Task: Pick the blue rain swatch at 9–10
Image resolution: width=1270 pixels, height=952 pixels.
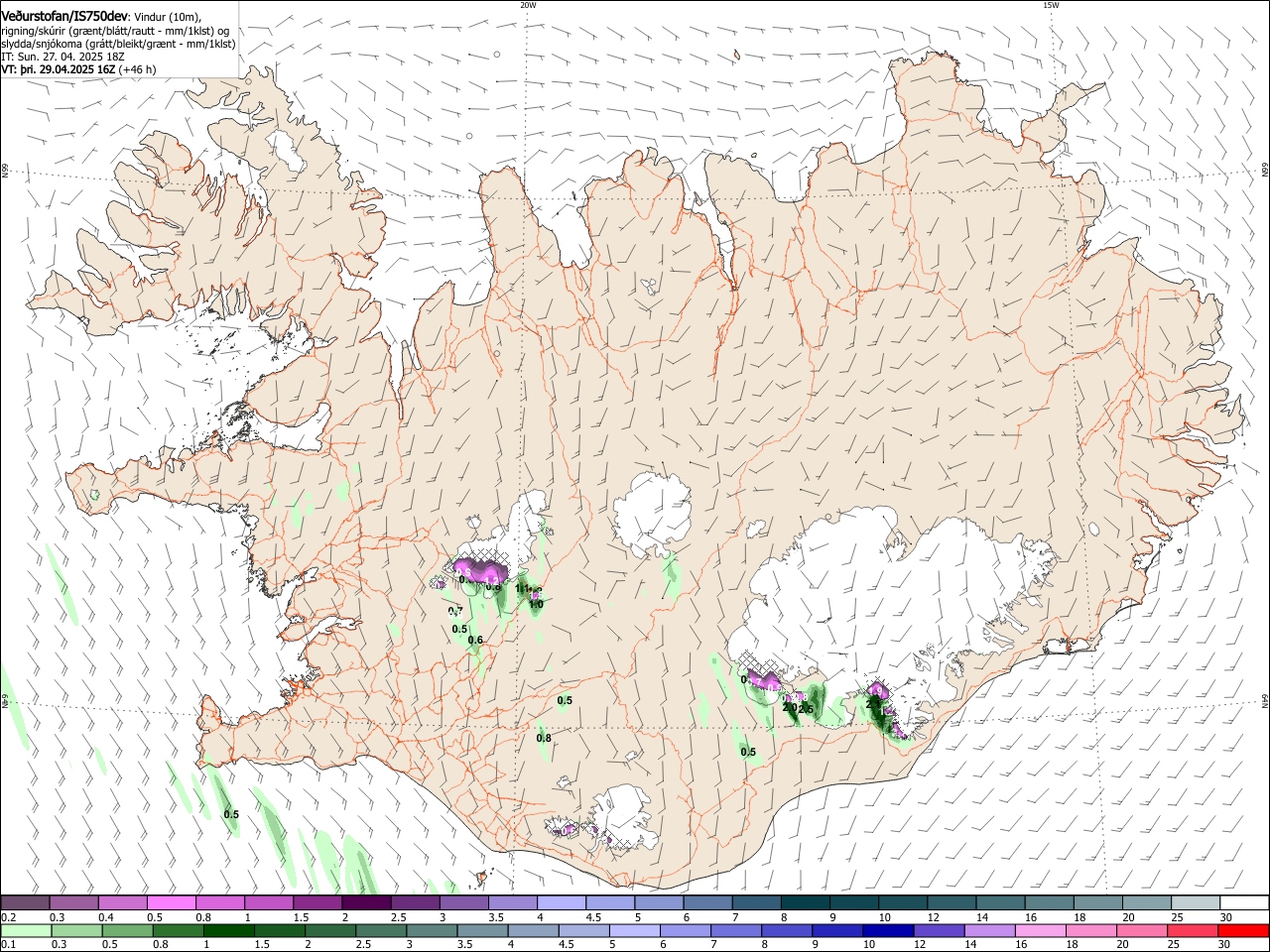Action: coord(836,931)
